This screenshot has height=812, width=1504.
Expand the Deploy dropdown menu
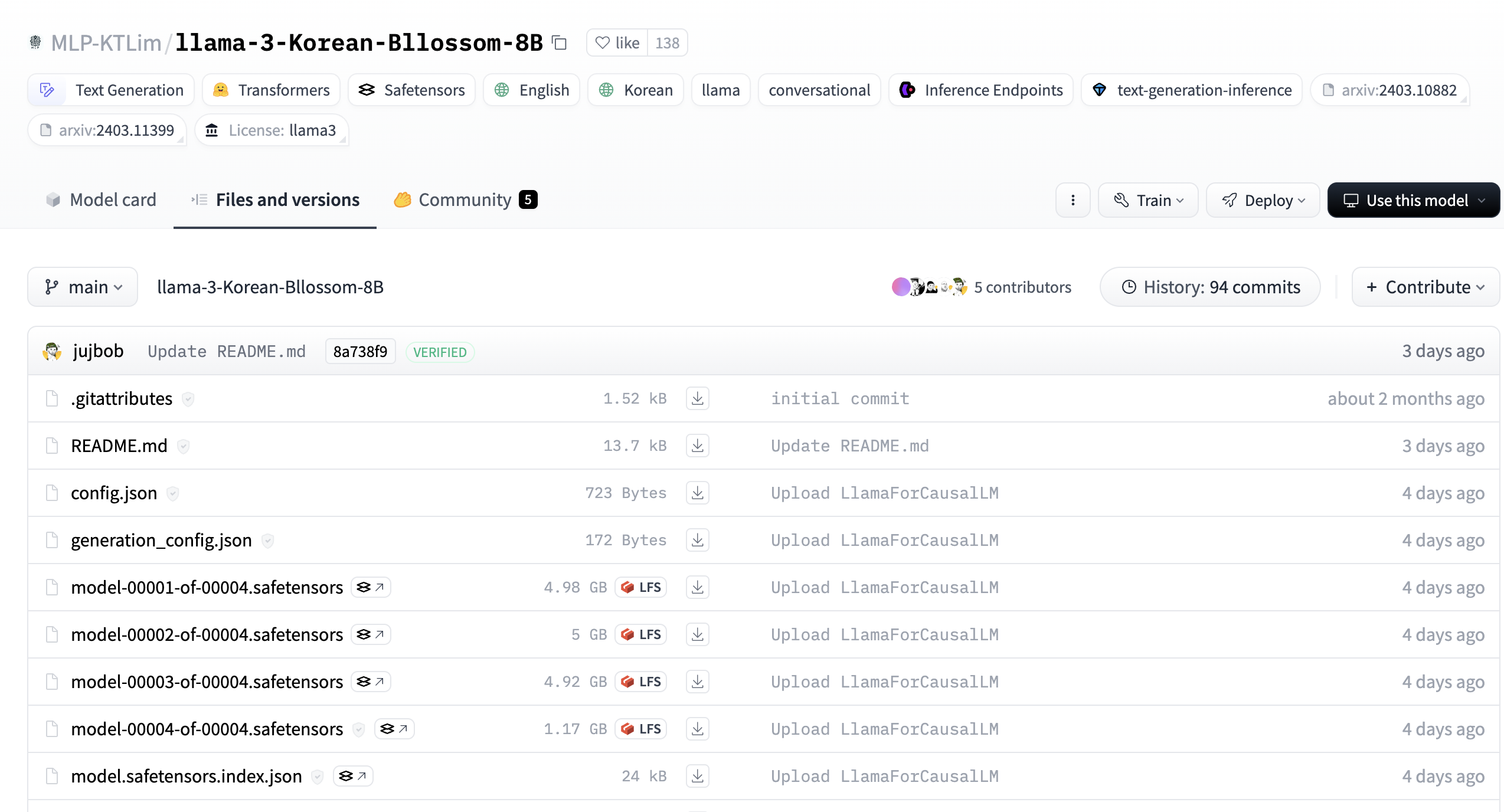[1263, 200]
